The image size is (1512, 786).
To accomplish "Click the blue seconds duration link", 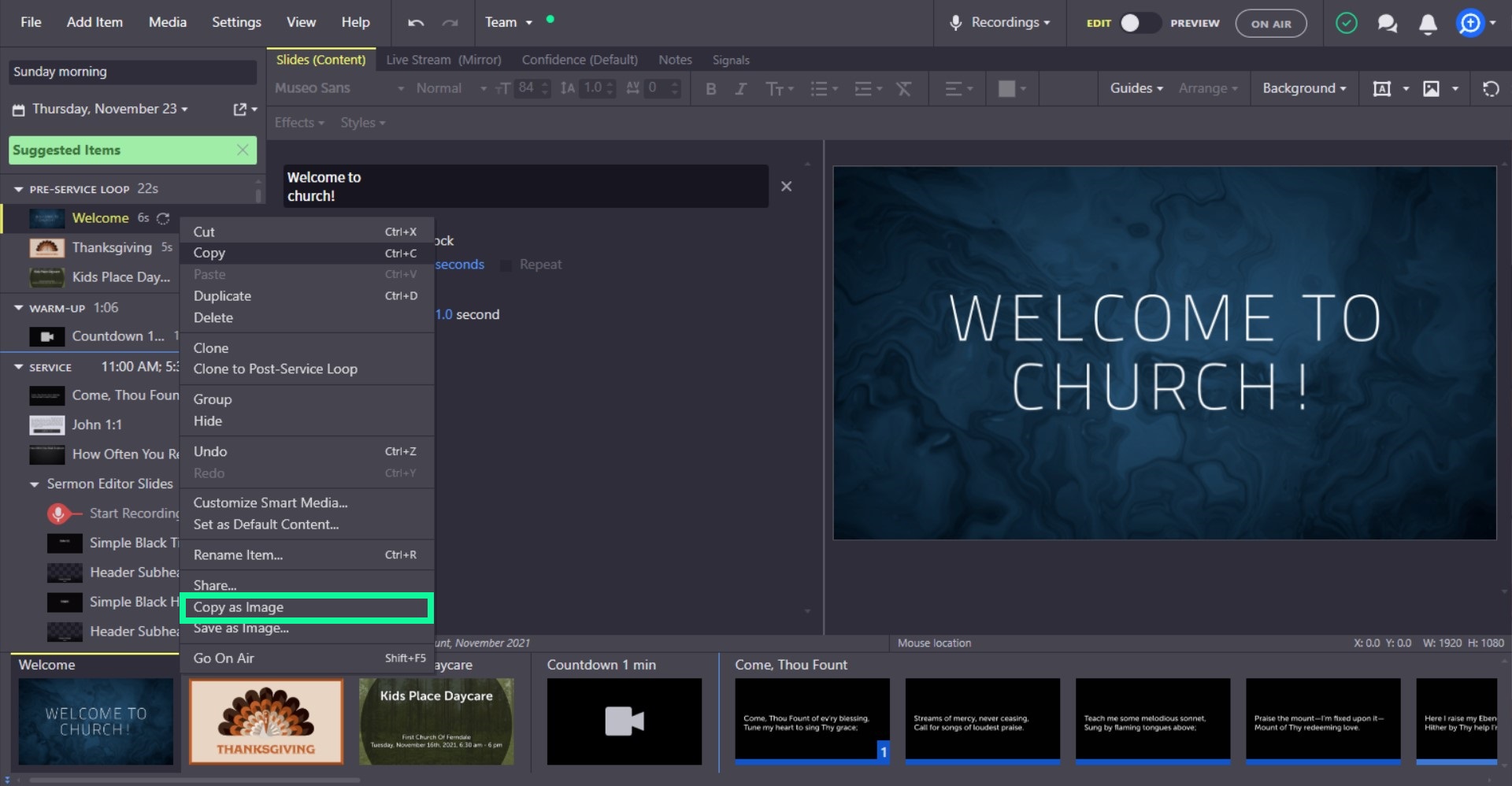I will [x=460, y=265].
